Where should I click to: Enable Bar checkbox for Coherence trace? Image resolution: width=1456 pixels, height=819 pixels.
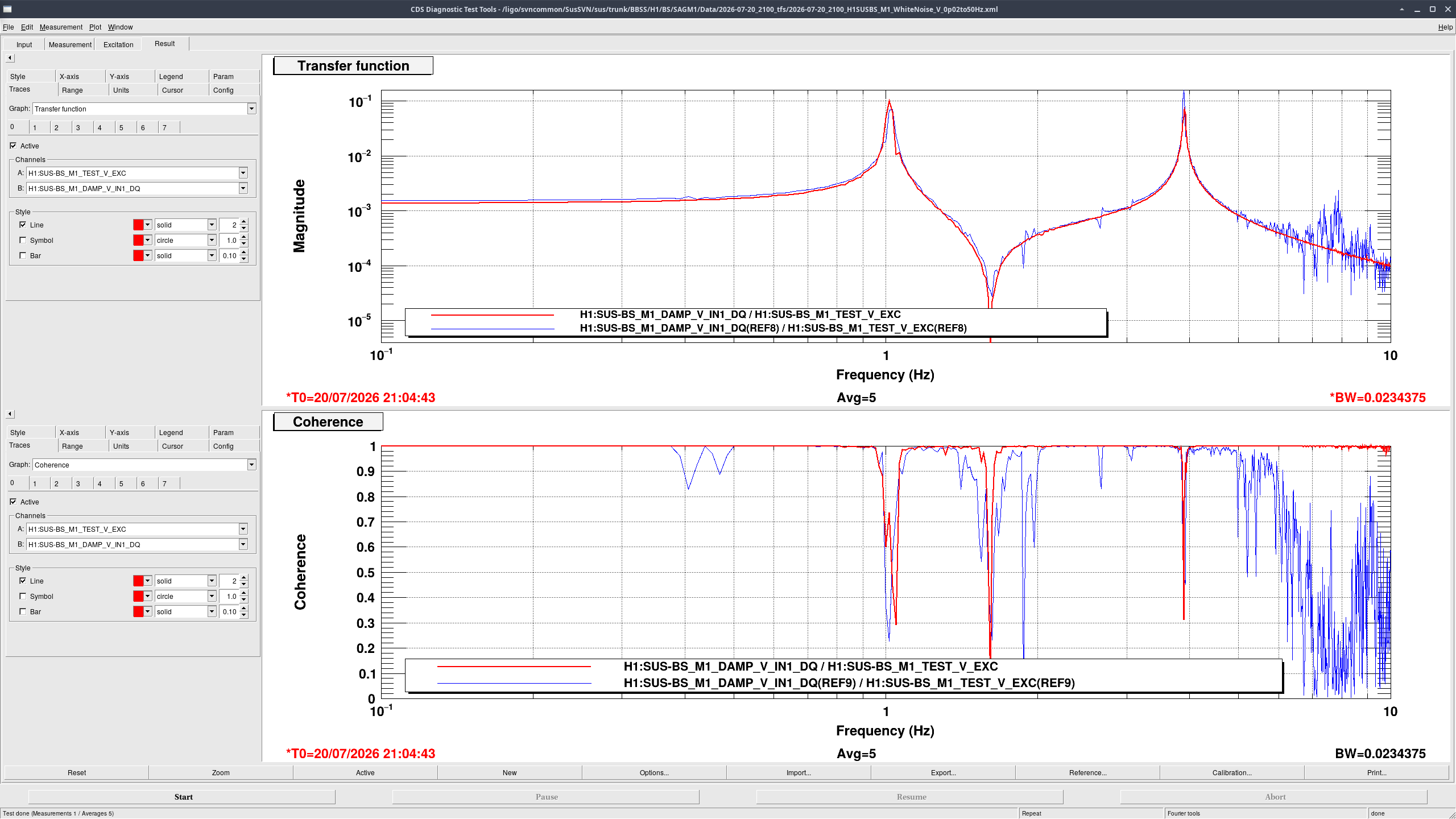click(23, 611)
